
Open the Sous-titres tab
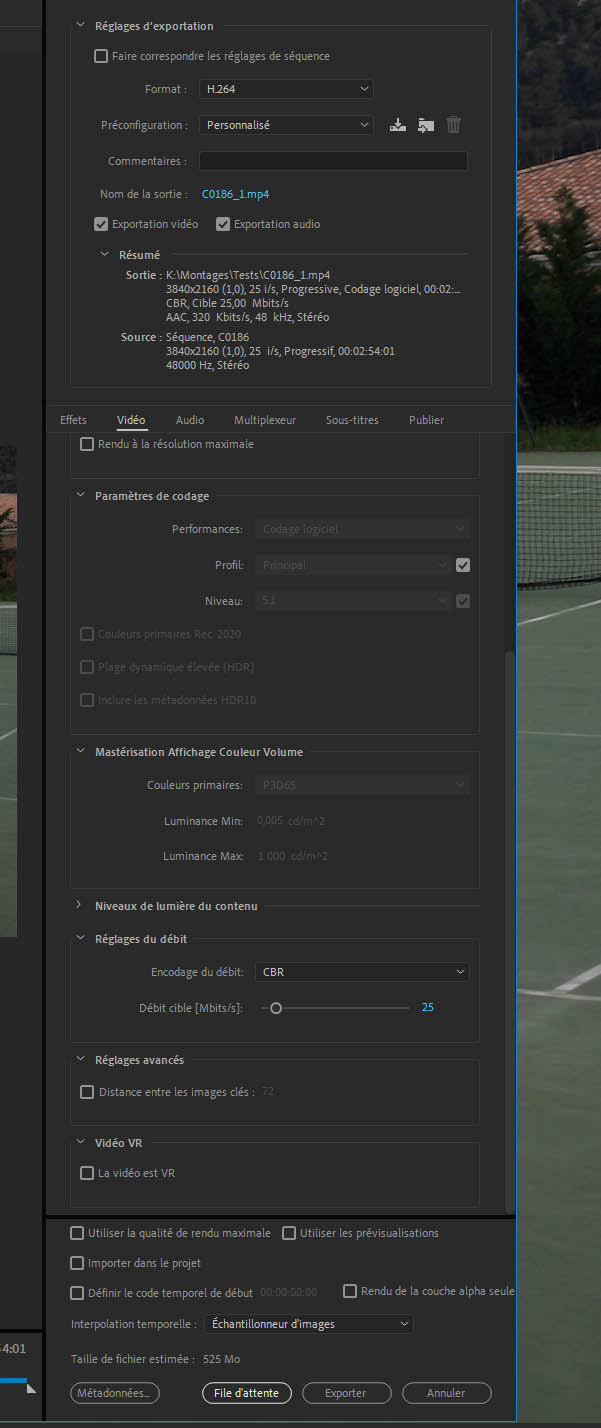click(x=352, y=420)
